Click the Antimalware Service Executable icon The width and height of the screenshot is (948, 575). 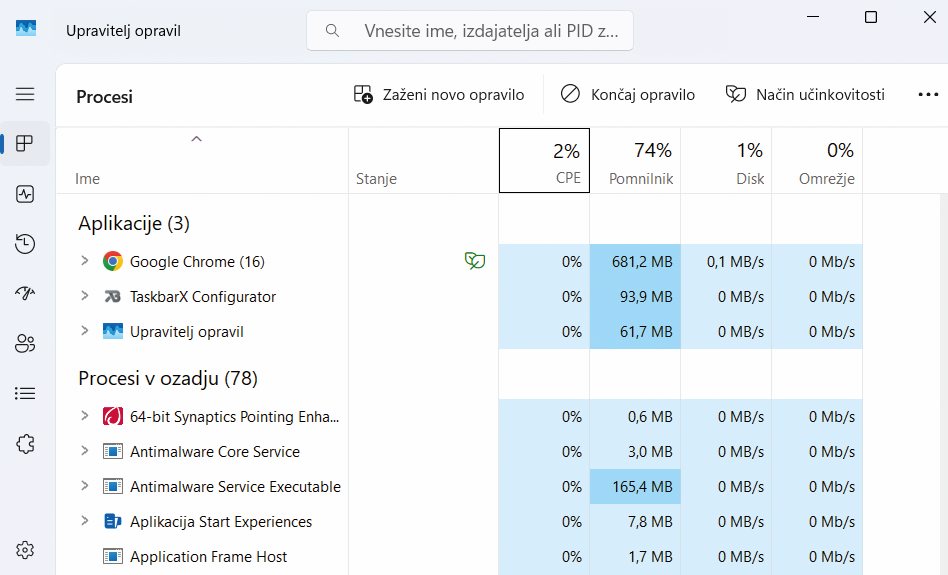tap(112, 486)
